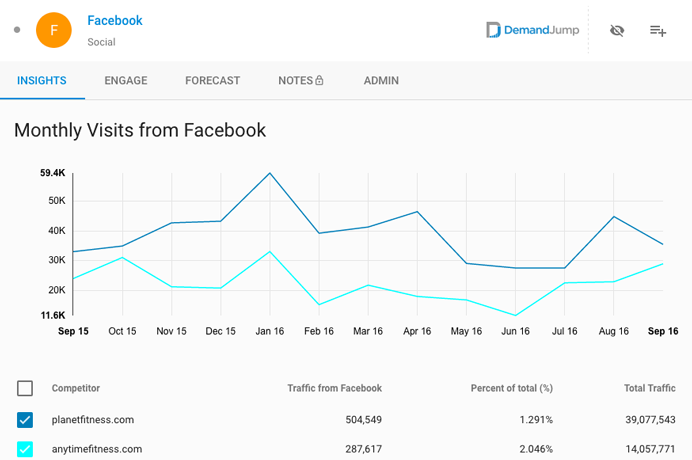This screenshot has height=460, width=692.
Task: Sort by Traffic from Facebook column
Action: 335,388
